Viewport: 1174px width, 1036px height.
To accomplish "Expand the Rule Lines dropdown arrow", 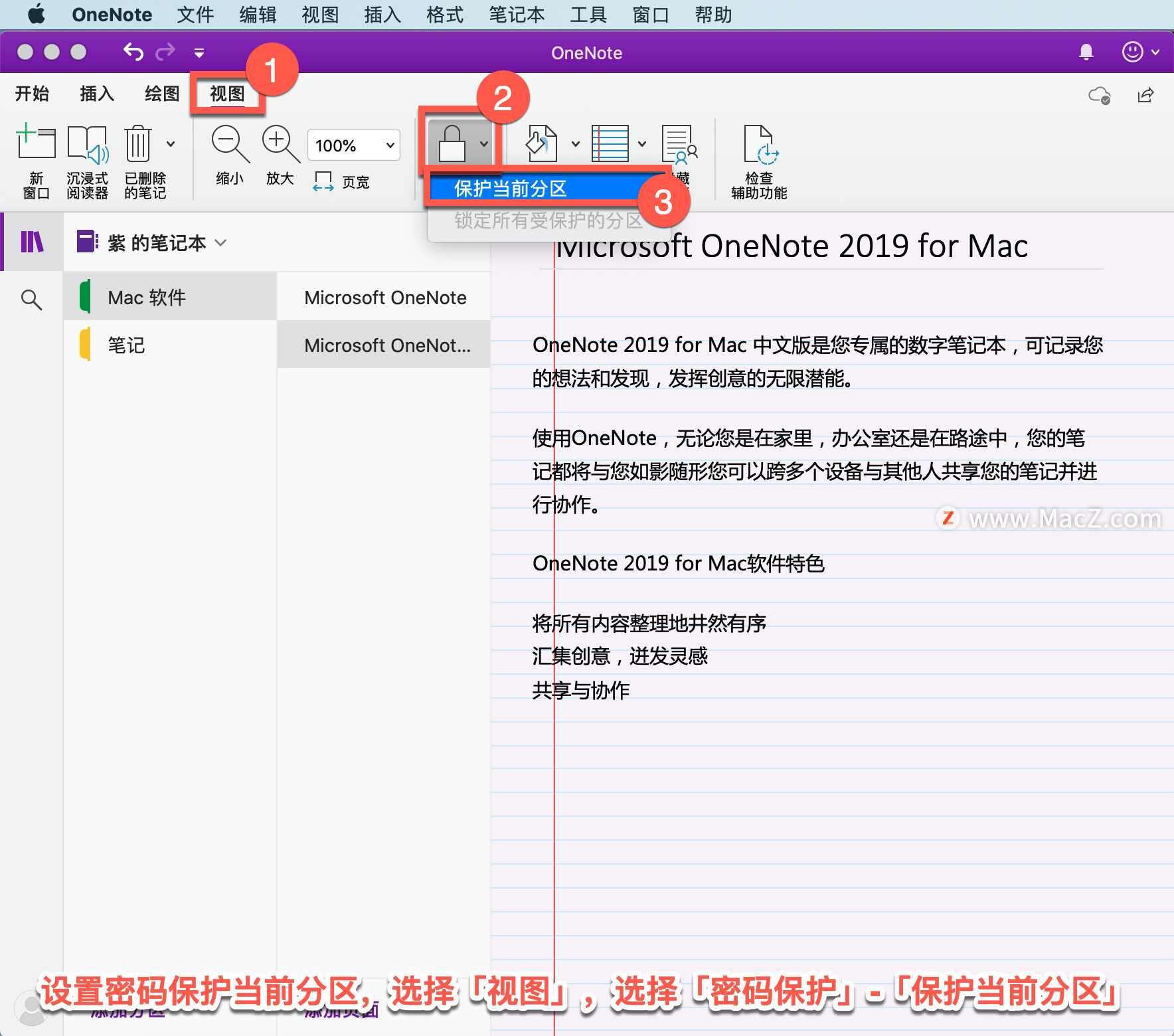I will 642,143.
